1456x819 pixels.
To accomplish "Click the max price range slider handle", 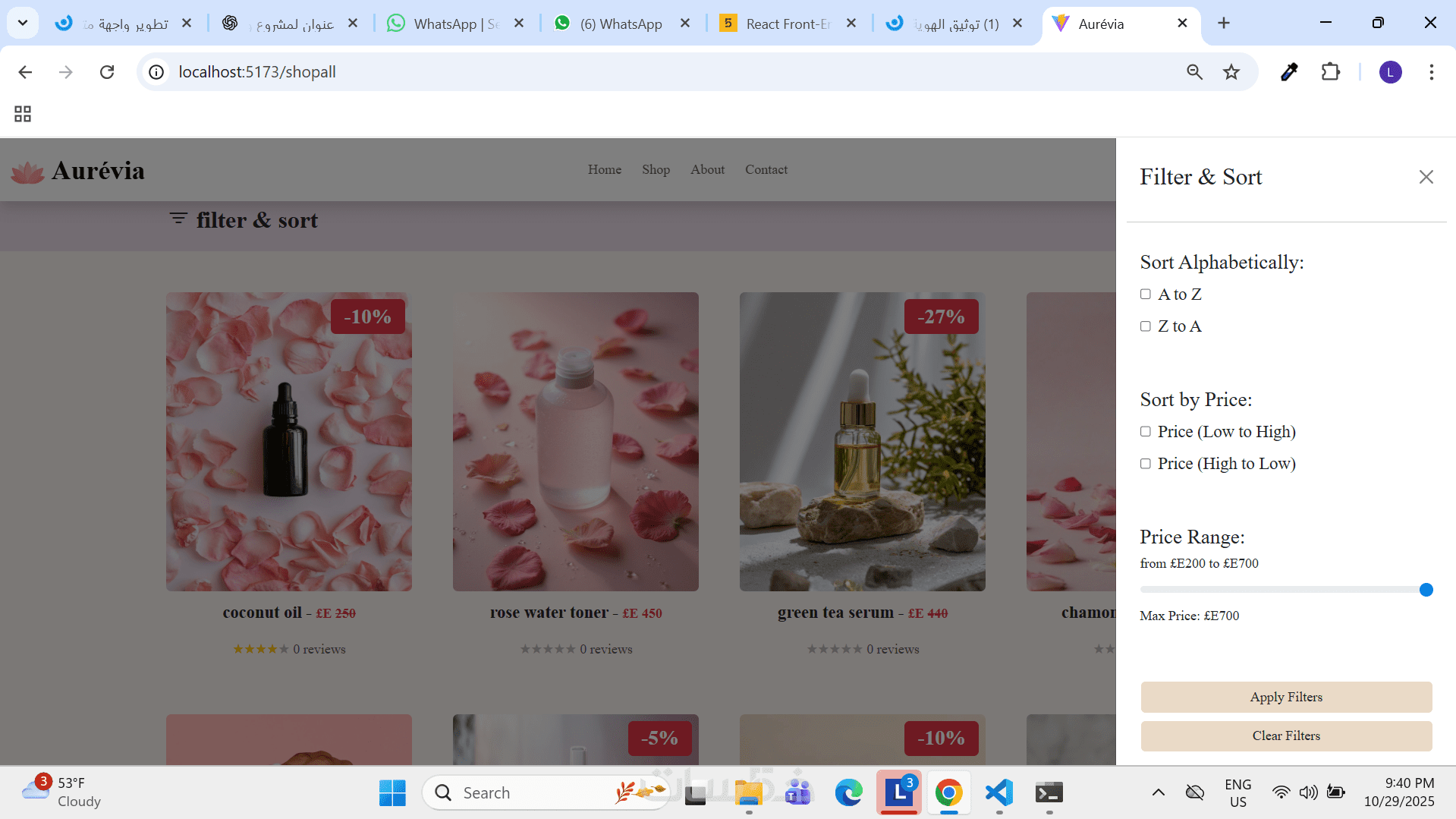I will (1426, 590).
